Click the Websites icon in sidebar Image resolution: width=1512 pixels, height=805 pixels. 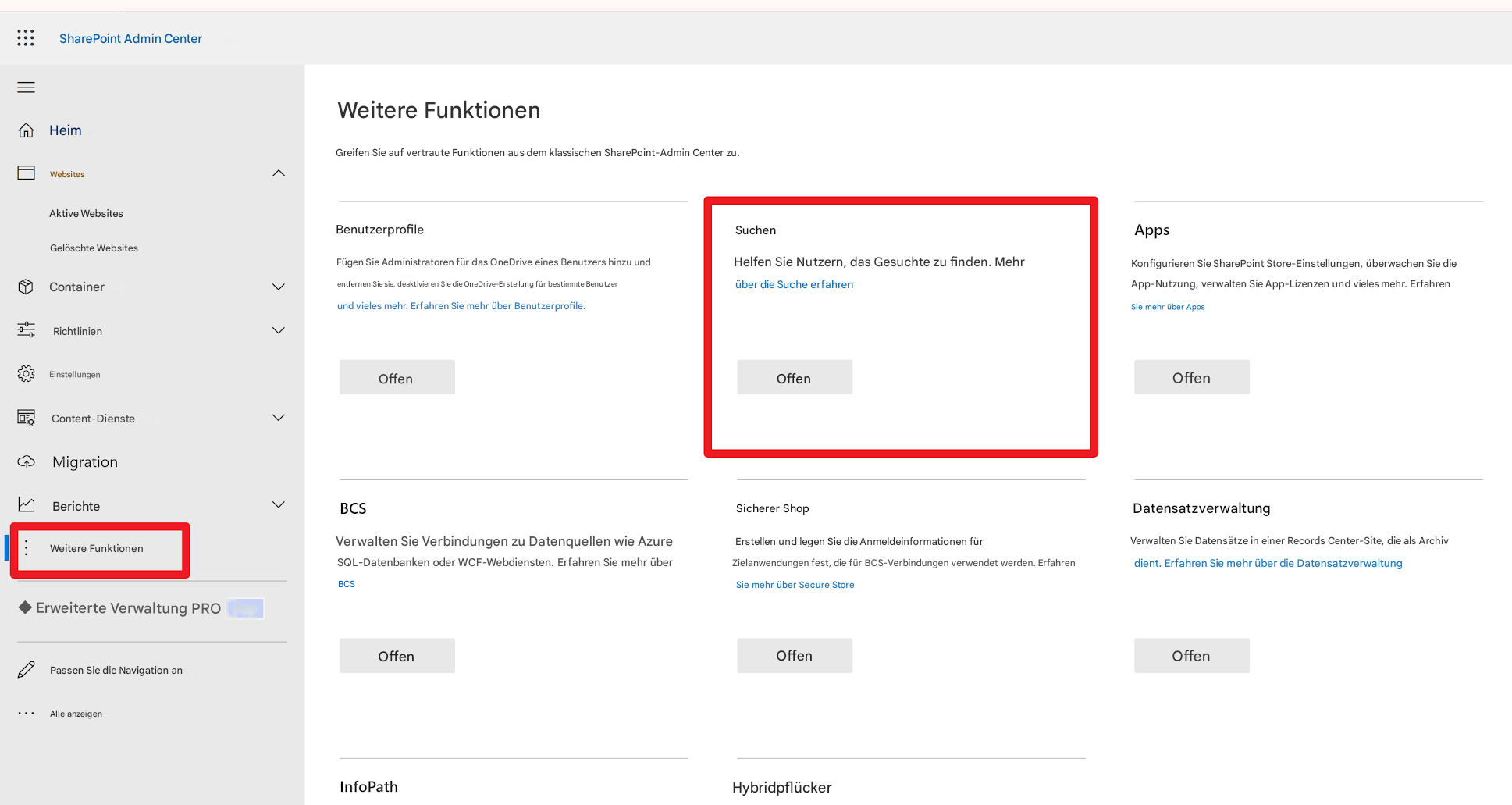[x=27, y=173]
